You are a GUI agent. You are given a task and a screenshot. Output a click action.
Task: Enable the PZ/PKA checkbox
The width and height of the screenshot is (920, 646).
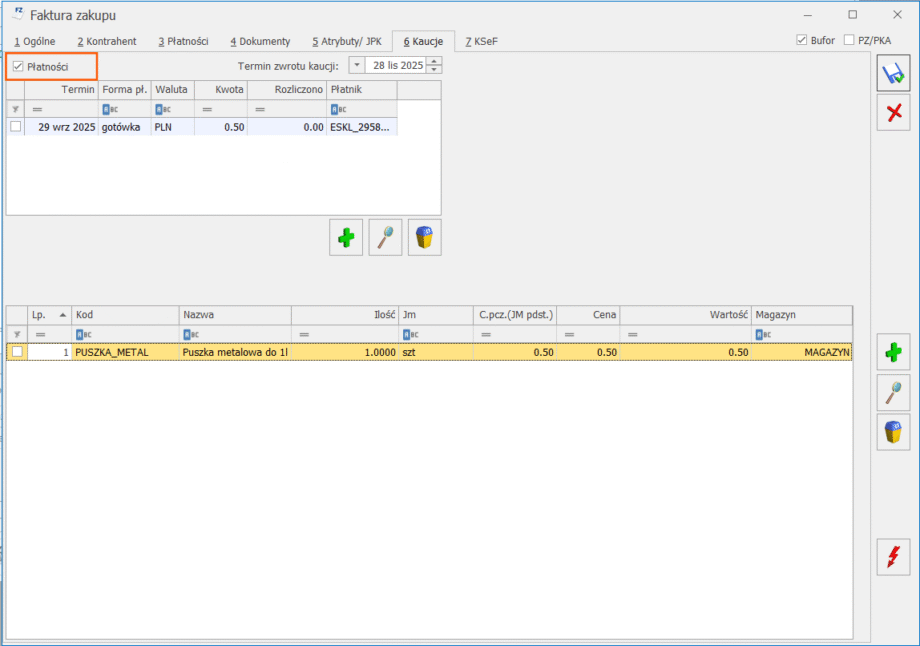click(x=849, y=41)
